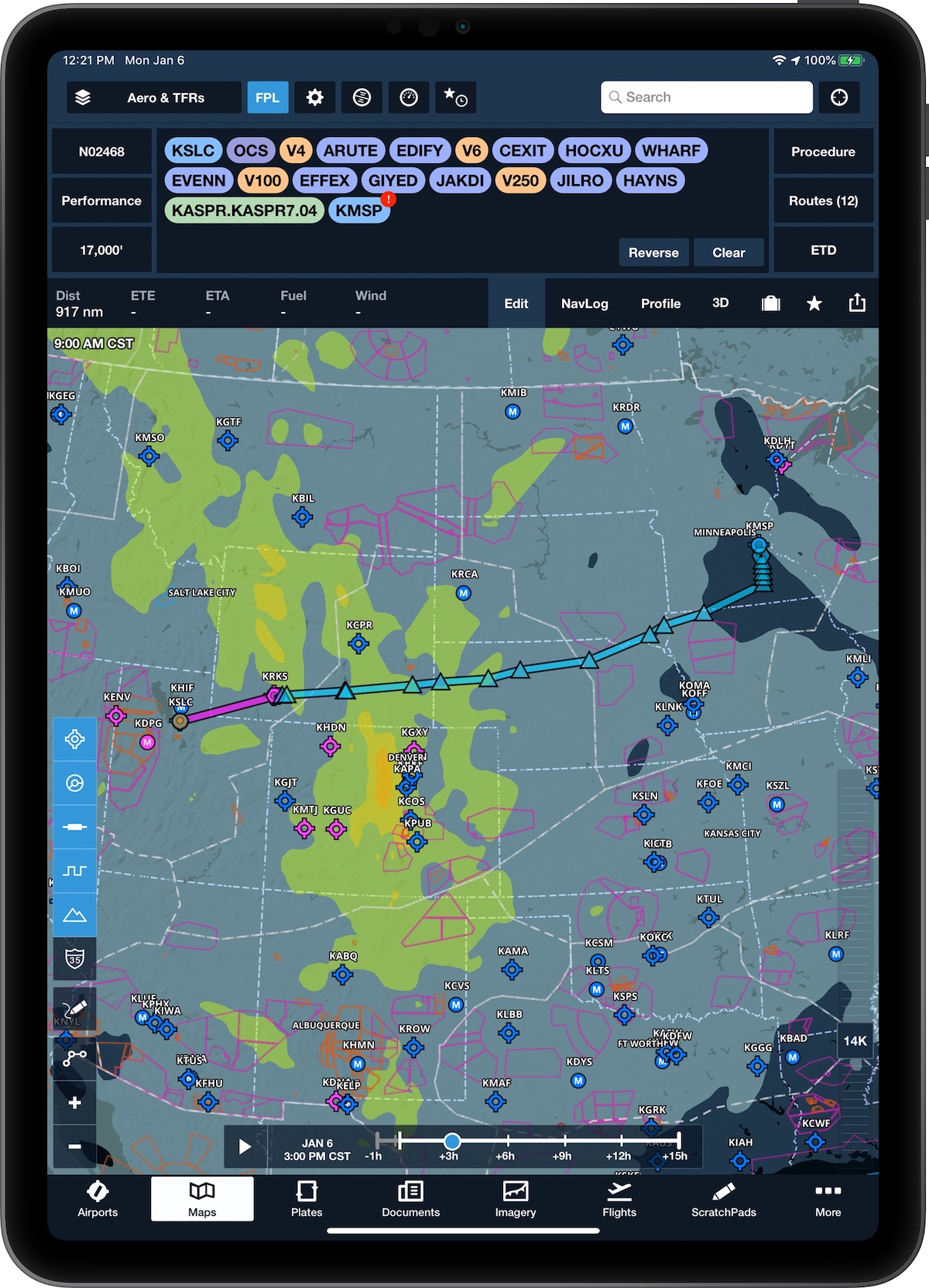Tap the flight bag suitcase icon
This screenshot has width=929, height=1288.
pos(770,303)
